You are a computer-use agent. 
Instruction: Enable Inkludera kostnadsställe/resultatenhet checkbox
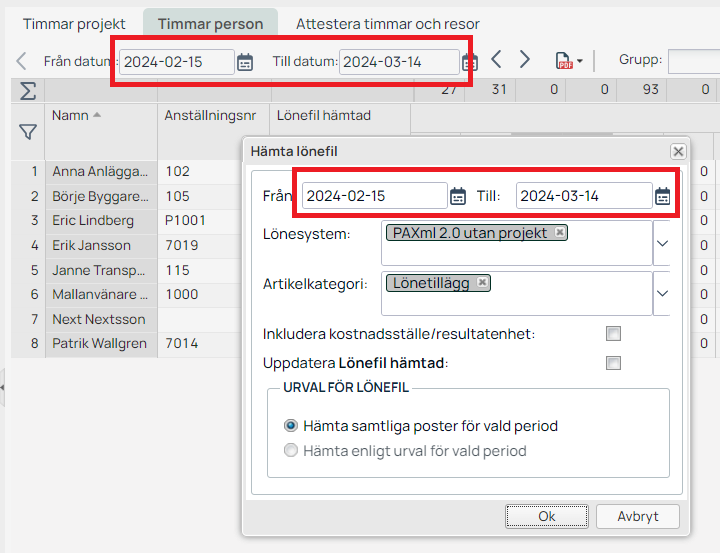[613, 334]
